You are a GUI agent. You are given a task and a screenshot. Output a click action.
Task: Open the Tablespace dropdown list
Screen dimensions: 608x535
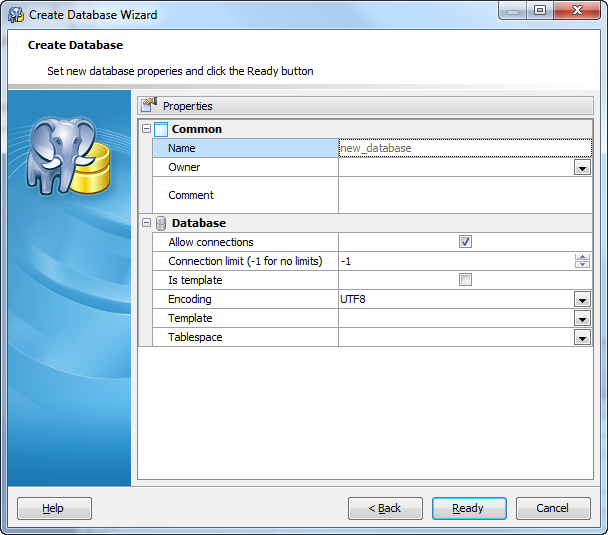[x=582, y=338]
